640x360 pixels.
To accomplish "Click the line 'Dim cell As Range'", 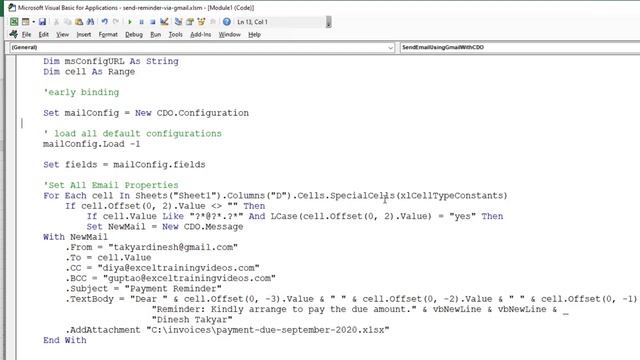I will [89, 71].
